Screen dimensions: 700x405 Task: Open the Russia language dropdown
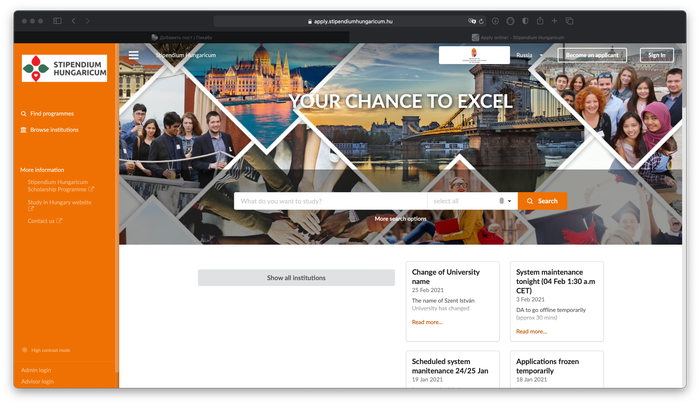pyautogui.click(x=529, y=55)
